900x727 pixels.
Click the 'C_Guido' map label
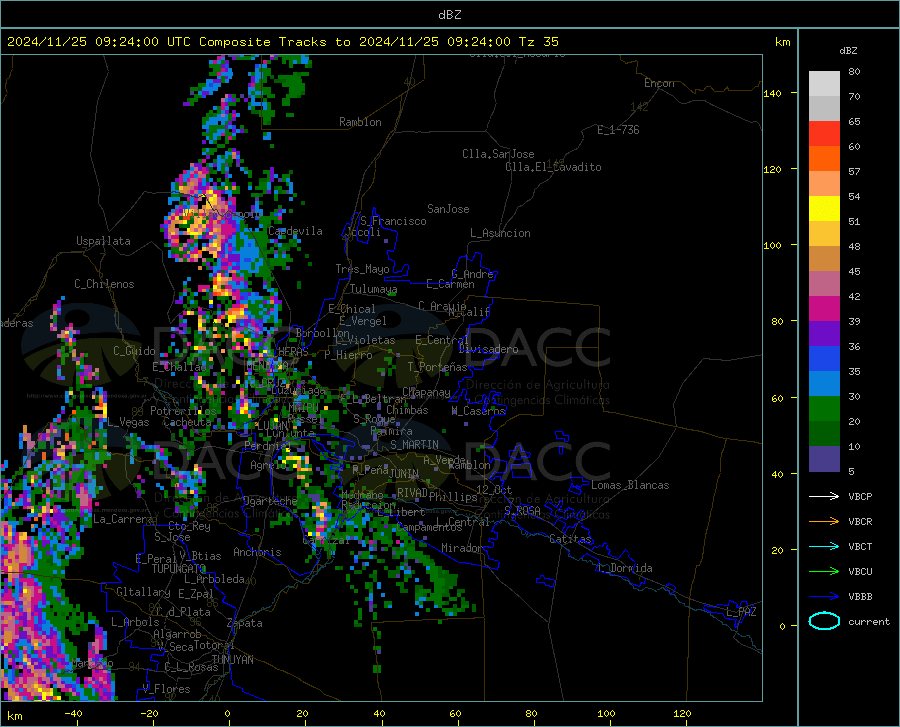(x=134, y=351)
